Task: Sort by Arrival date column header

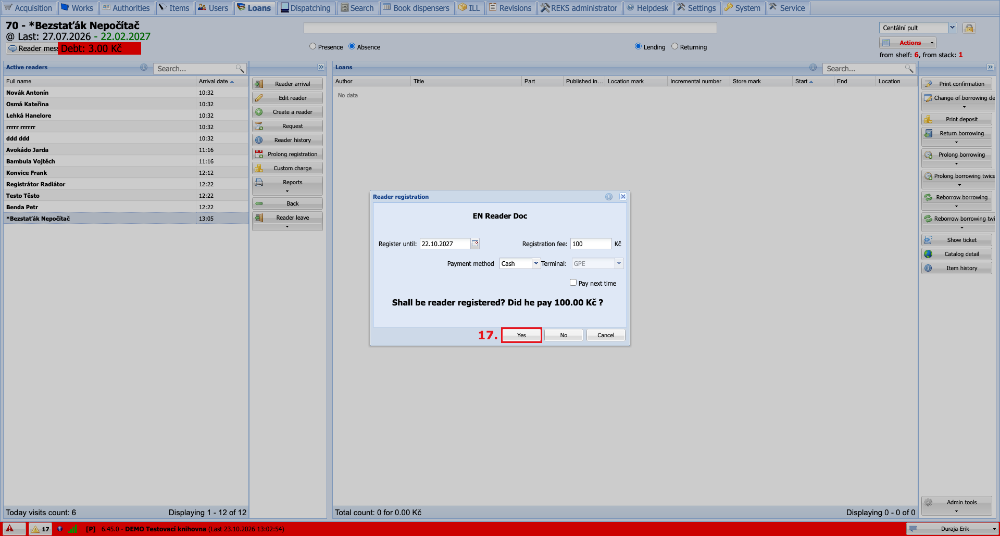Action: click(x=221, y=81)
